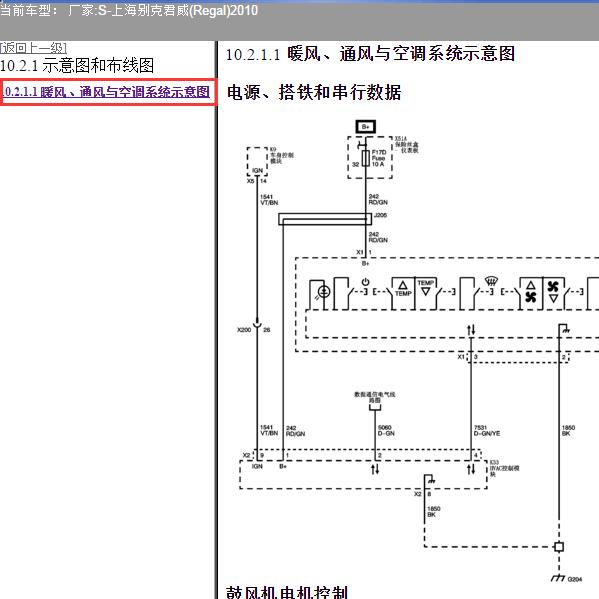Select the 10.2.1 示意图和布线图 heading

point(77,65)
